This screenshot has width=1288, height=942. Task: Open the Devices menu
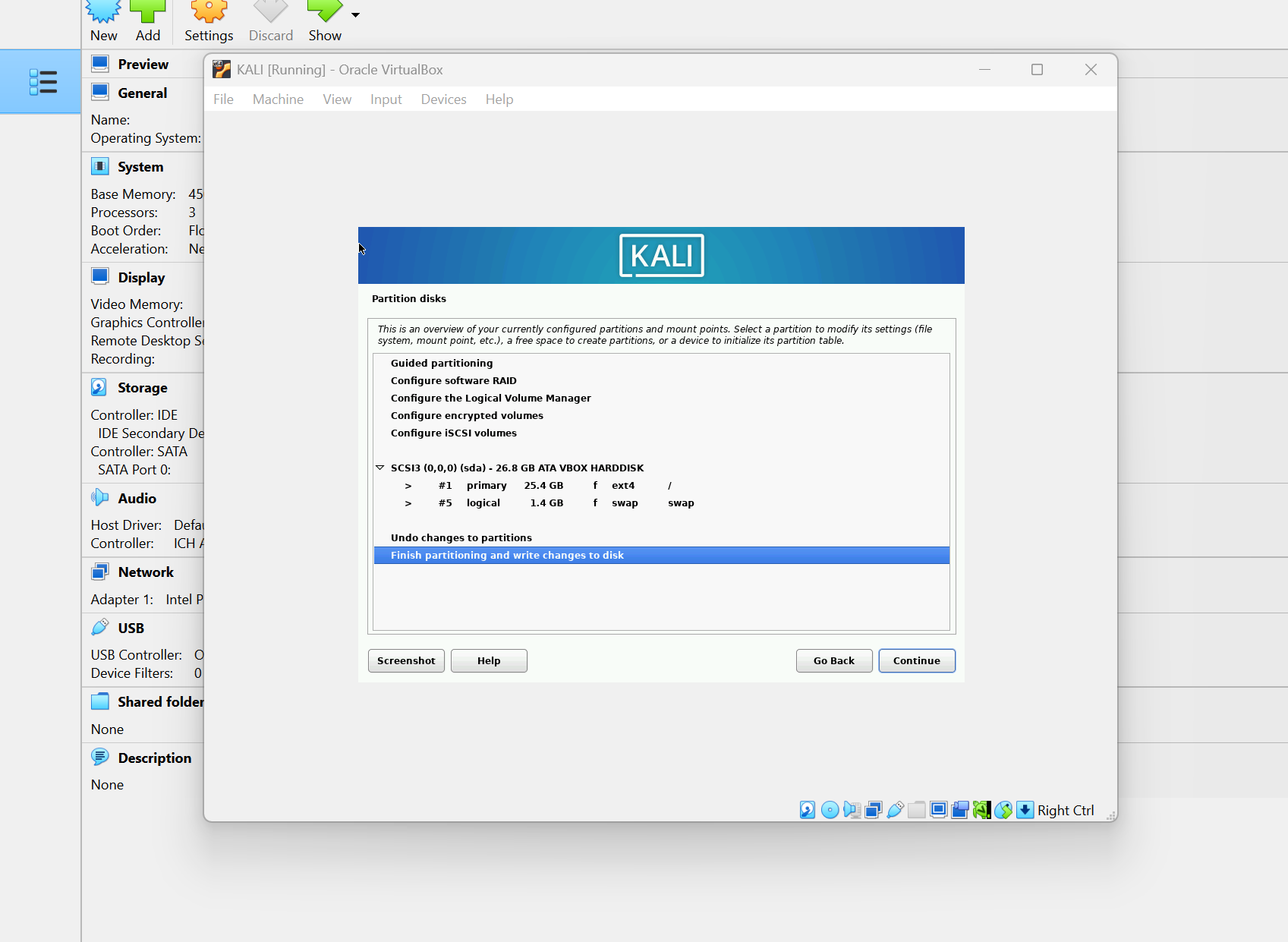[x=444, y=99]
